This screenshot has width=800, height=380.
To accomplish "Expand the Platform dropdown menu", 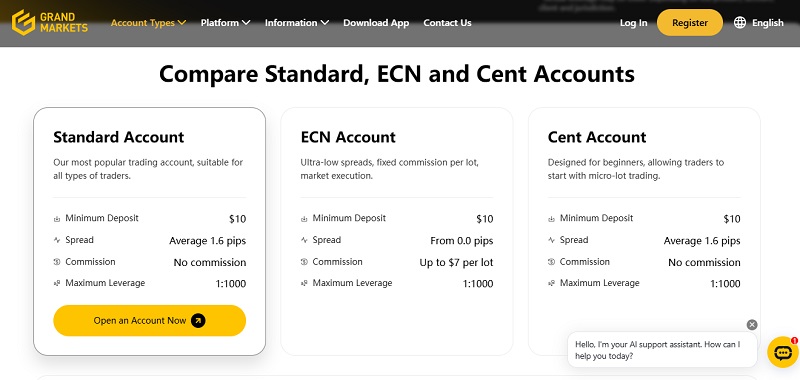I will (225, 22).
